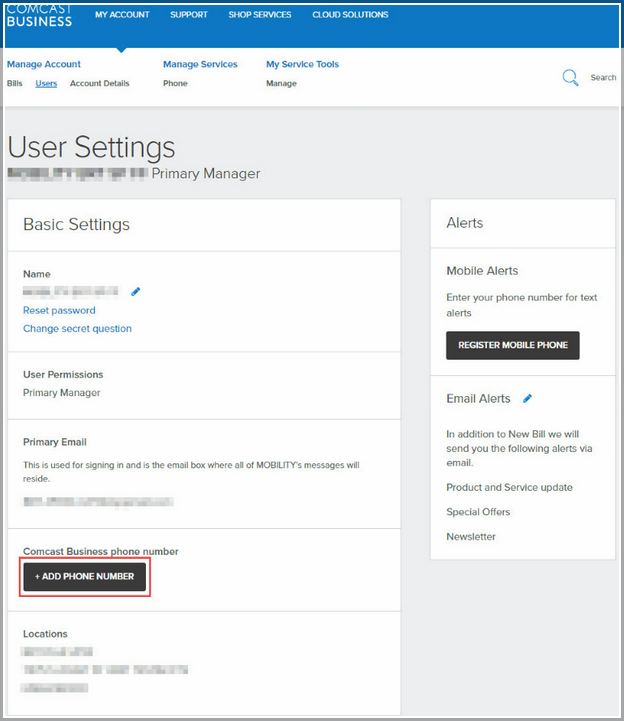Click the Special Offers alert text
This screenshot has height=721, width=624.
[x=478, y=512]
